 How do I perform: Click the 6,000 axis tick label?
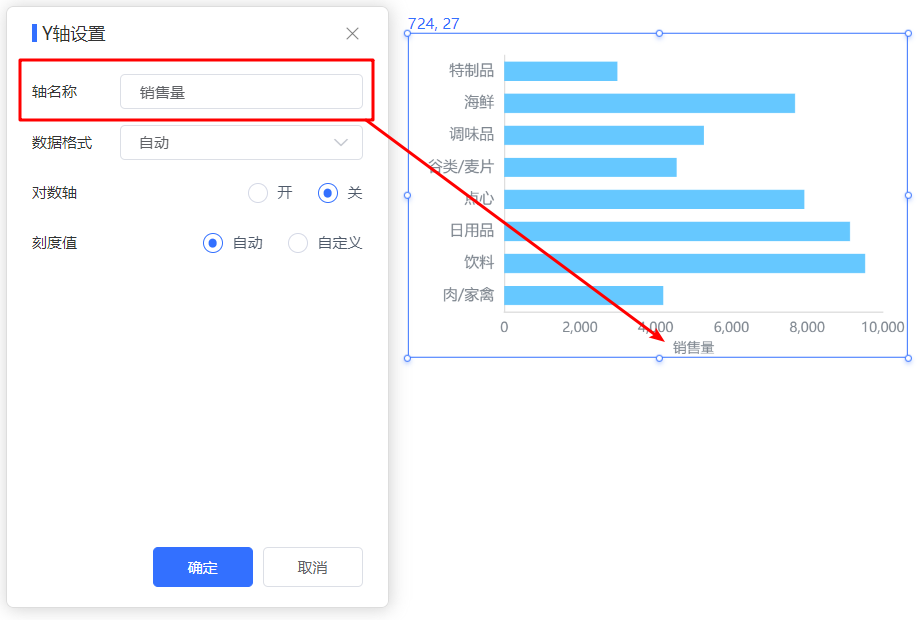pos(731,327)
